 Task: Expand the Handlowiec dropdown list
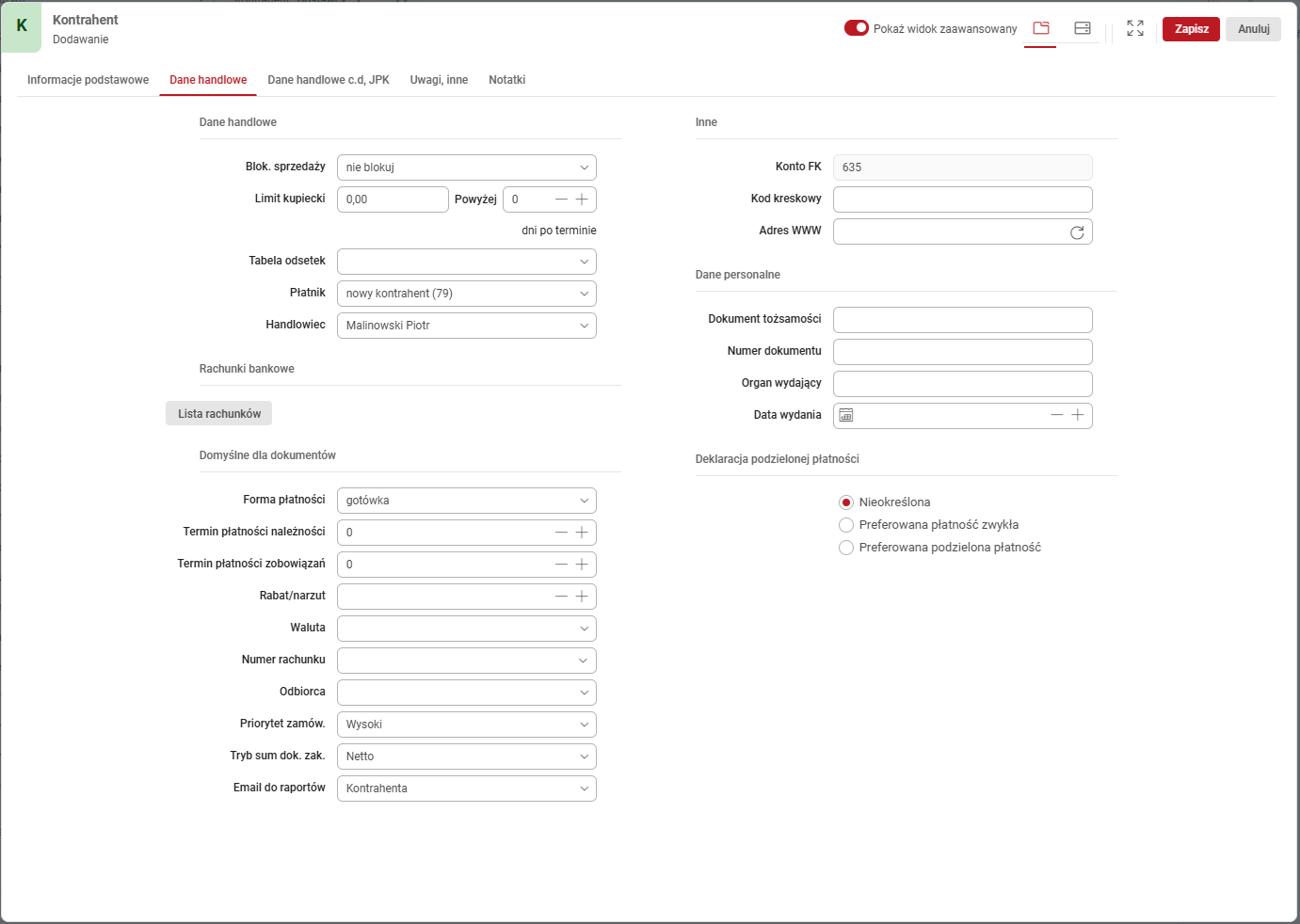(466, 326)
